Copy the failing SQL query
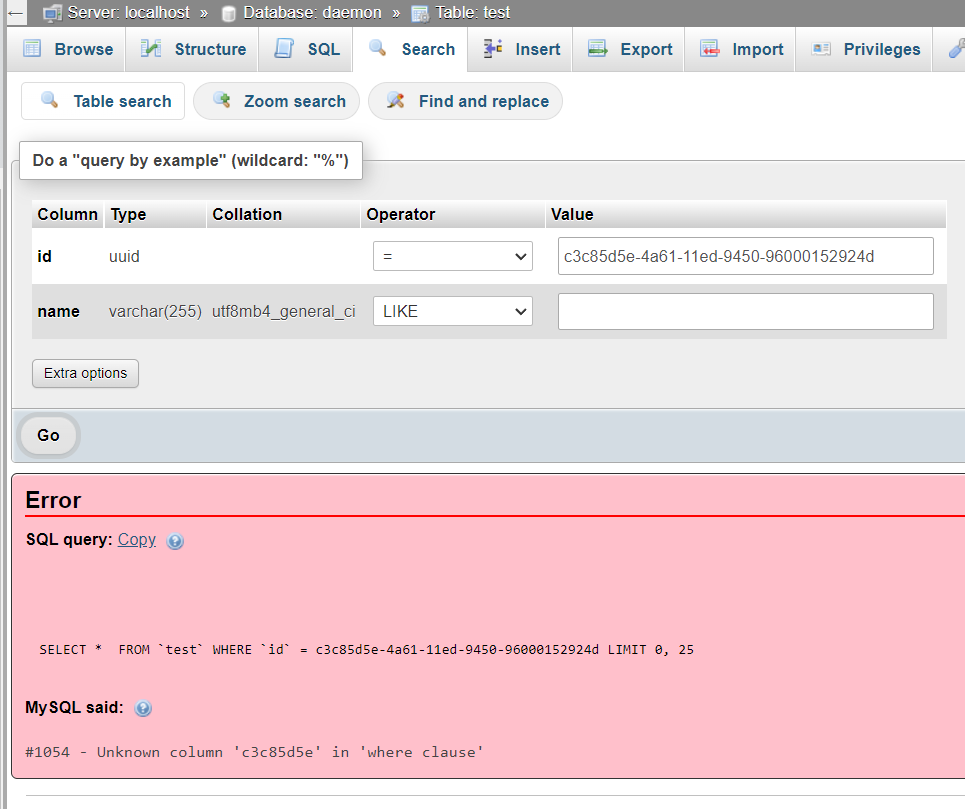The height and width of the screenshot is (809, 965). [x=136, y=539]
